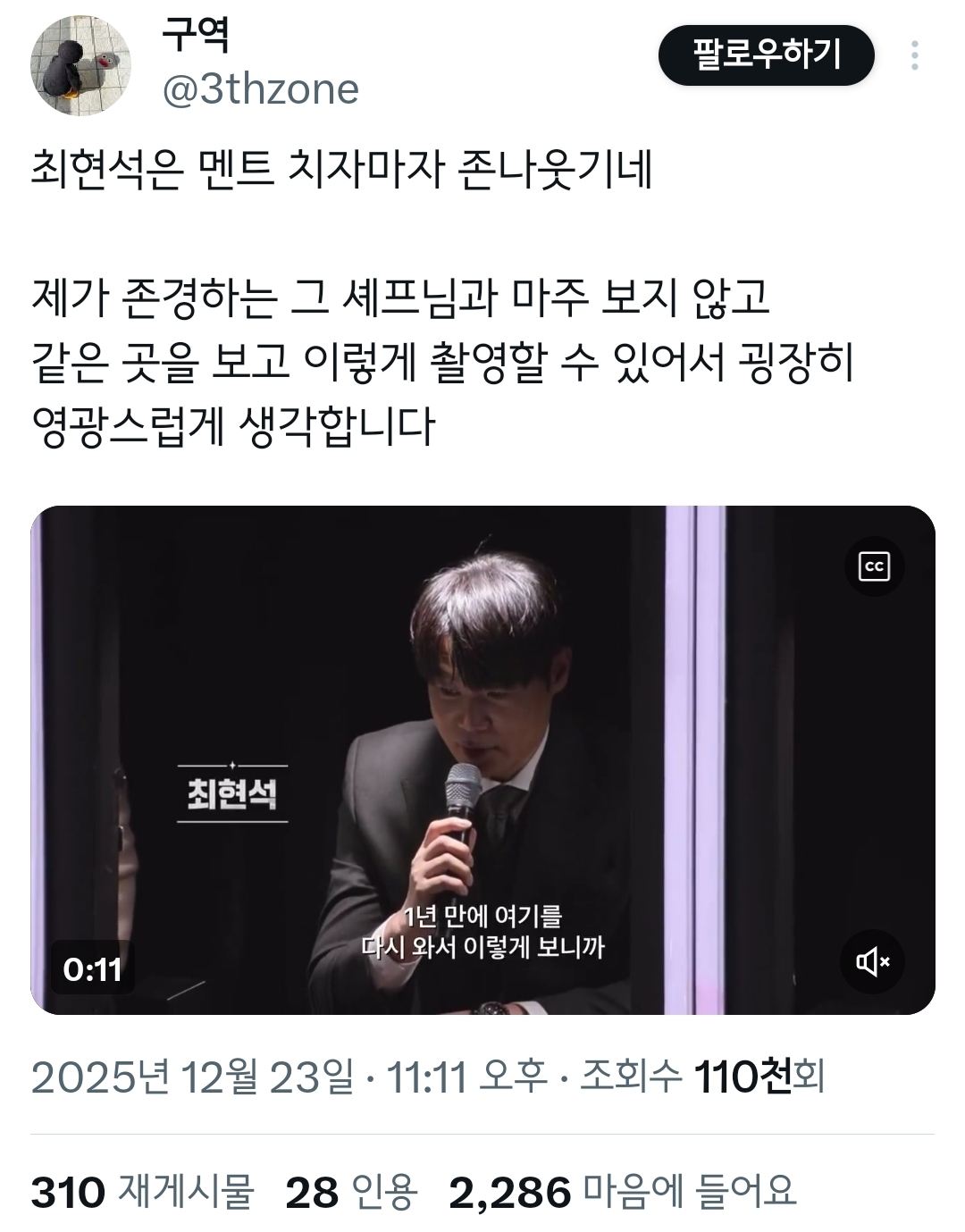Viewport: 965px width, 1232px height.
Task: Click the video subtitle 1년 만에 여기를
Action: (x=482, y=917)
